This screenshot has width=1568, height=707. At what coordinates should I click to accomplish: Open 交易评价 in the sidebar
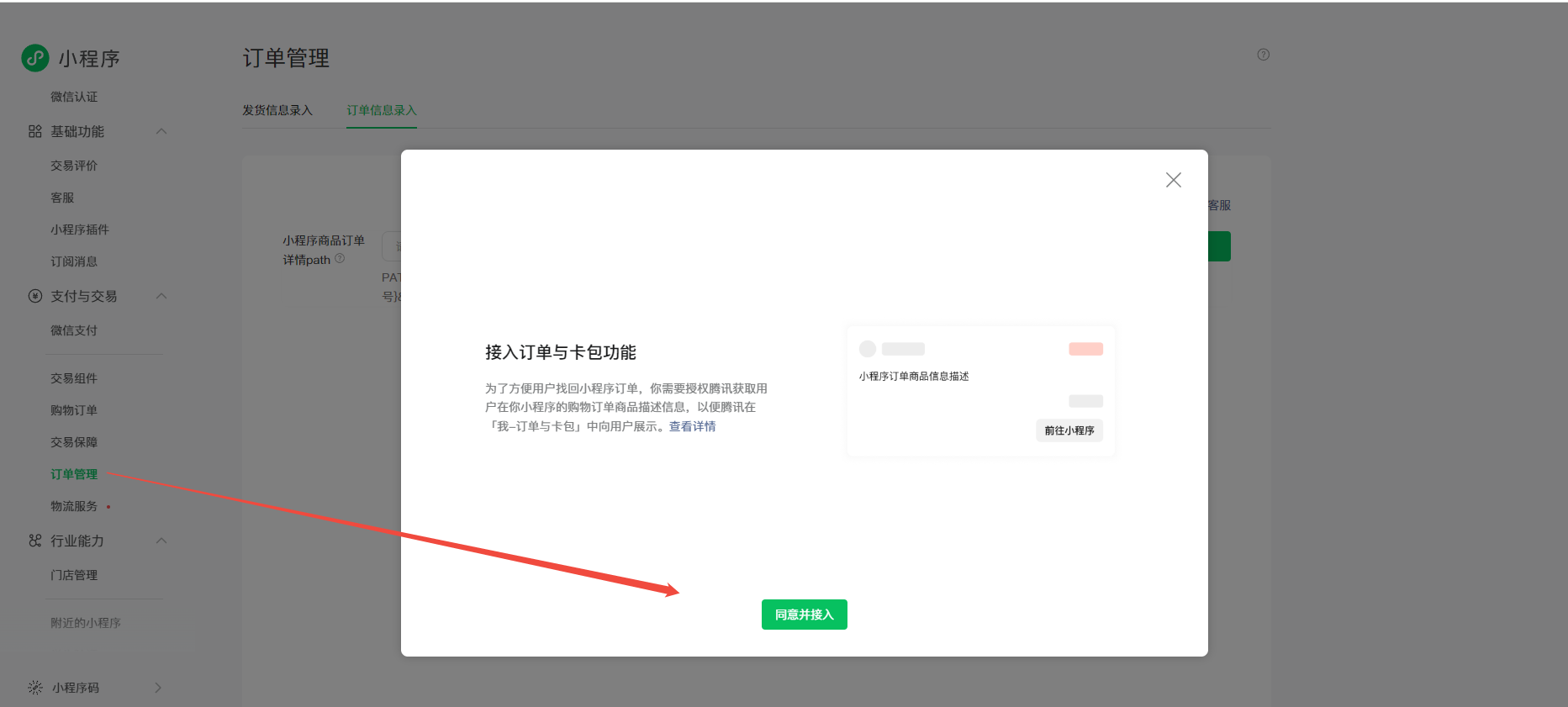[x=74, y=166]
